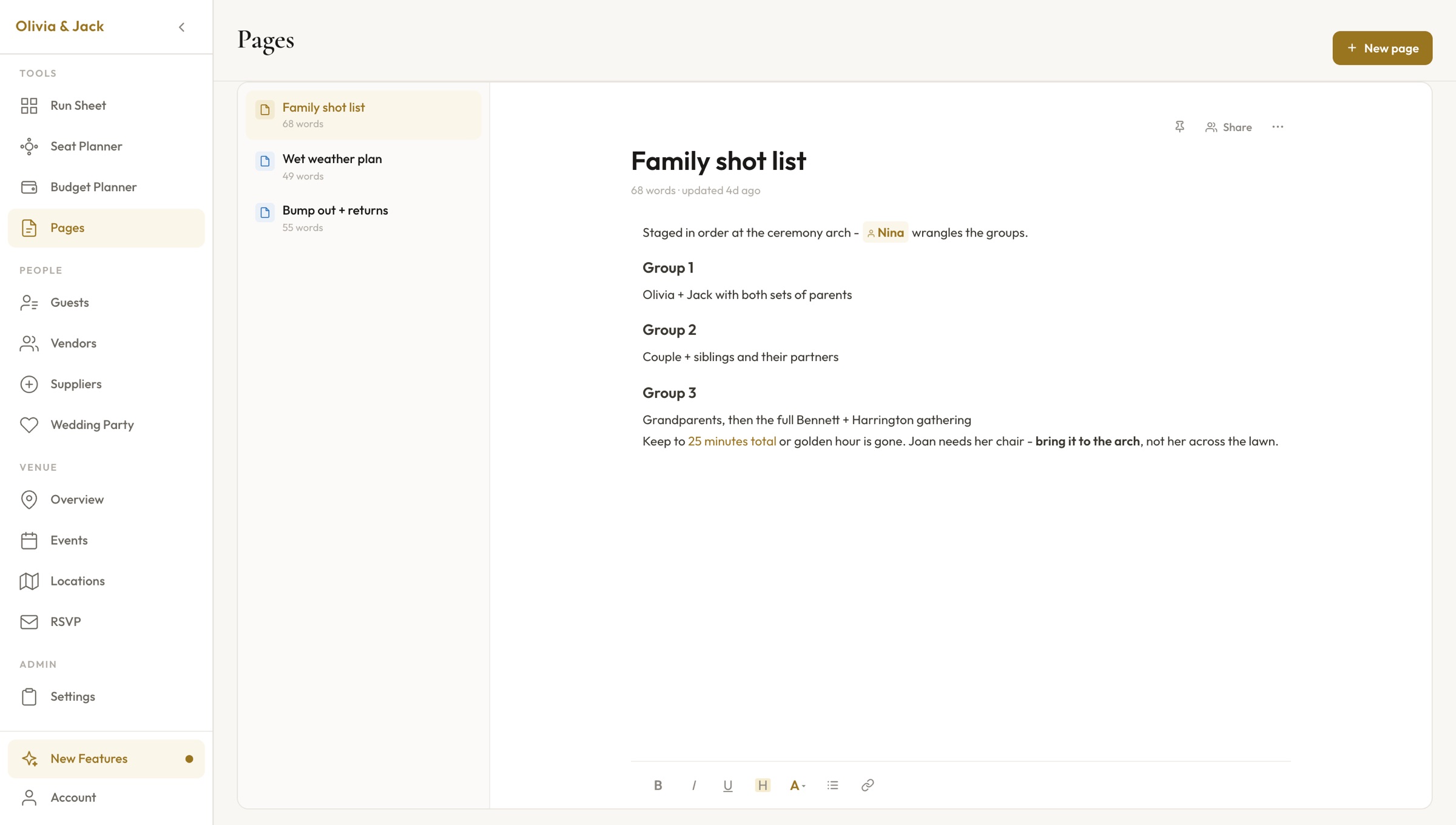The image size is (1456, 825).
Task: Click the RSVP envelope icon
Action: [x=29, y=622]
